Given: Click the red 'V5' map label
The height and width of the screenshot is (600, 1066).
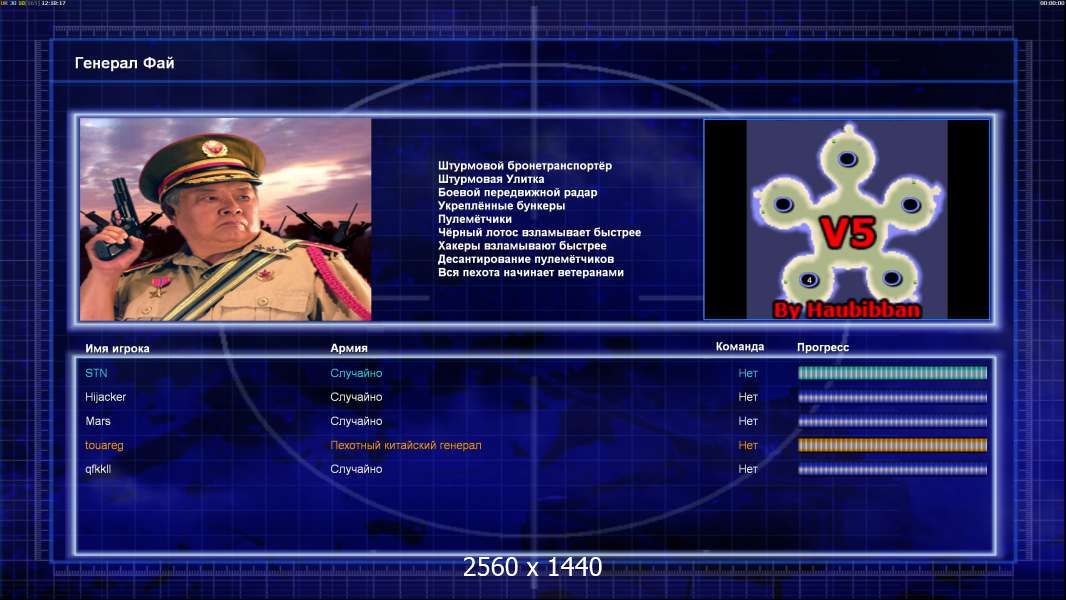Looking at the screenshot, I should 848,233.
